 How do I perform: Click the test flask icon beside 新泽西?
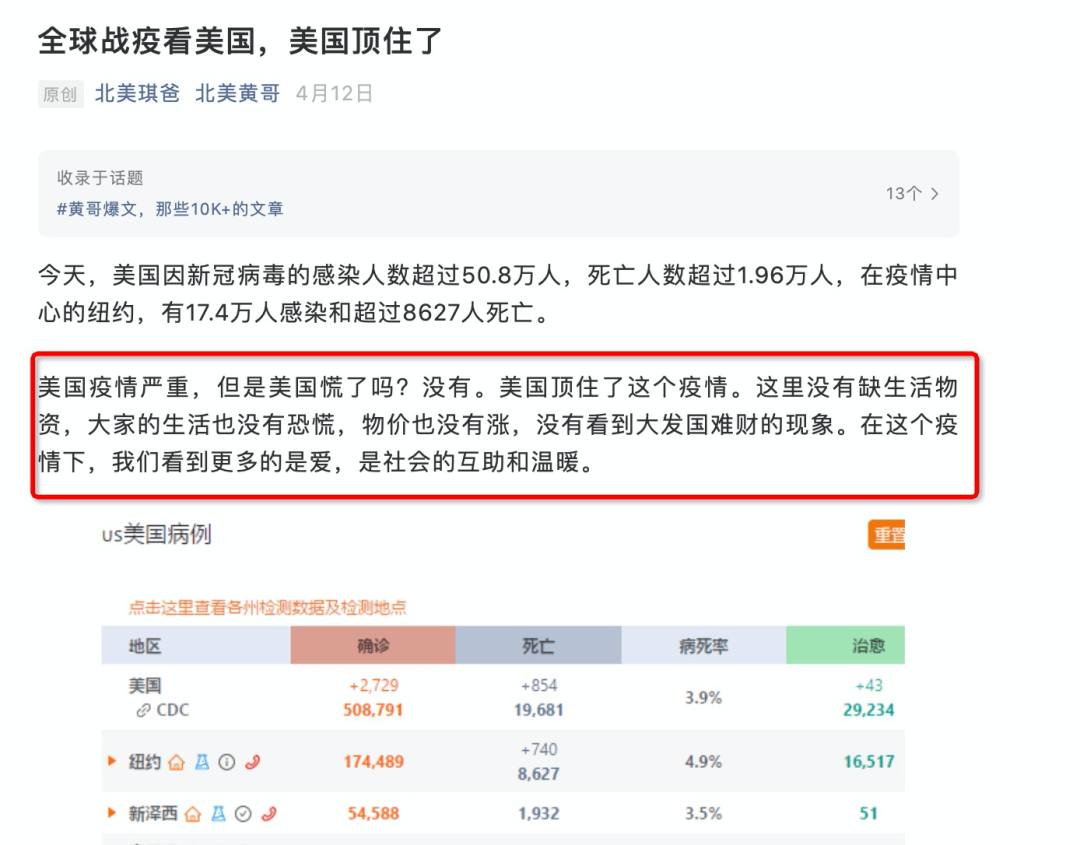pyautogui.click(x=218, y=813)
